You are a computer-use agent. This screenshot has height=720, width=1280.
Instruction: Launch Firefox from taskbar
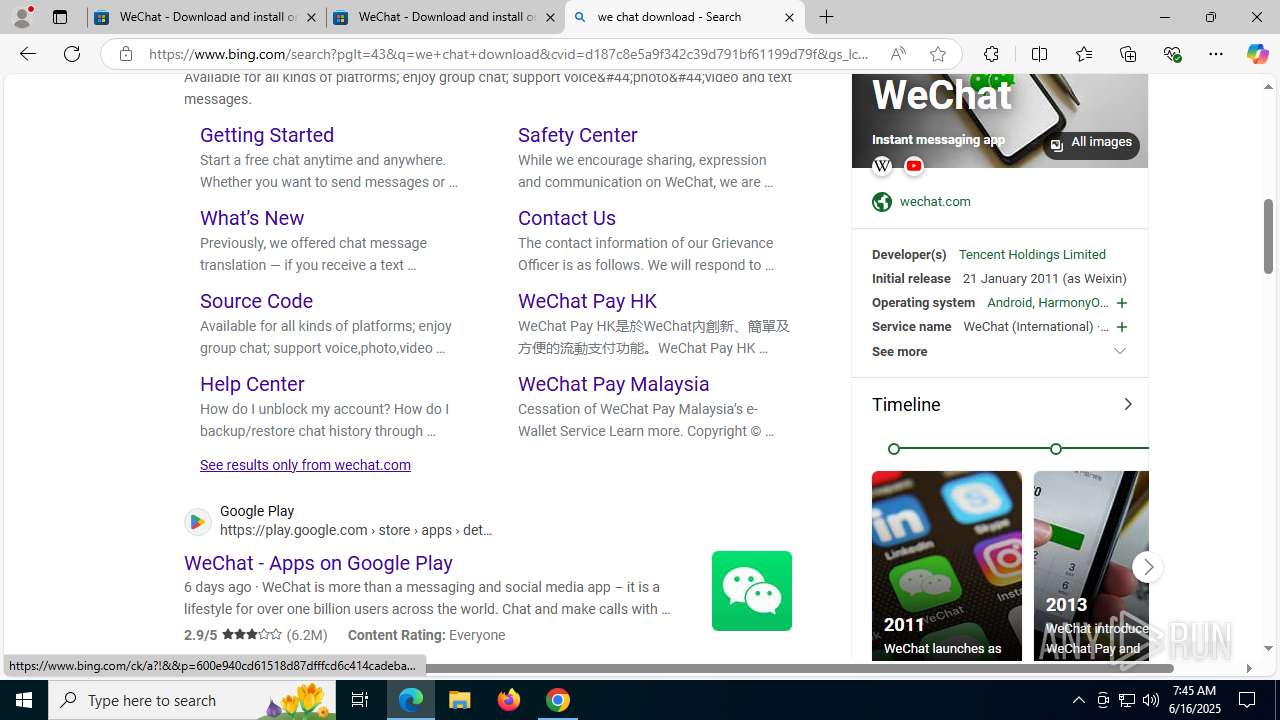tap(509, 700)
